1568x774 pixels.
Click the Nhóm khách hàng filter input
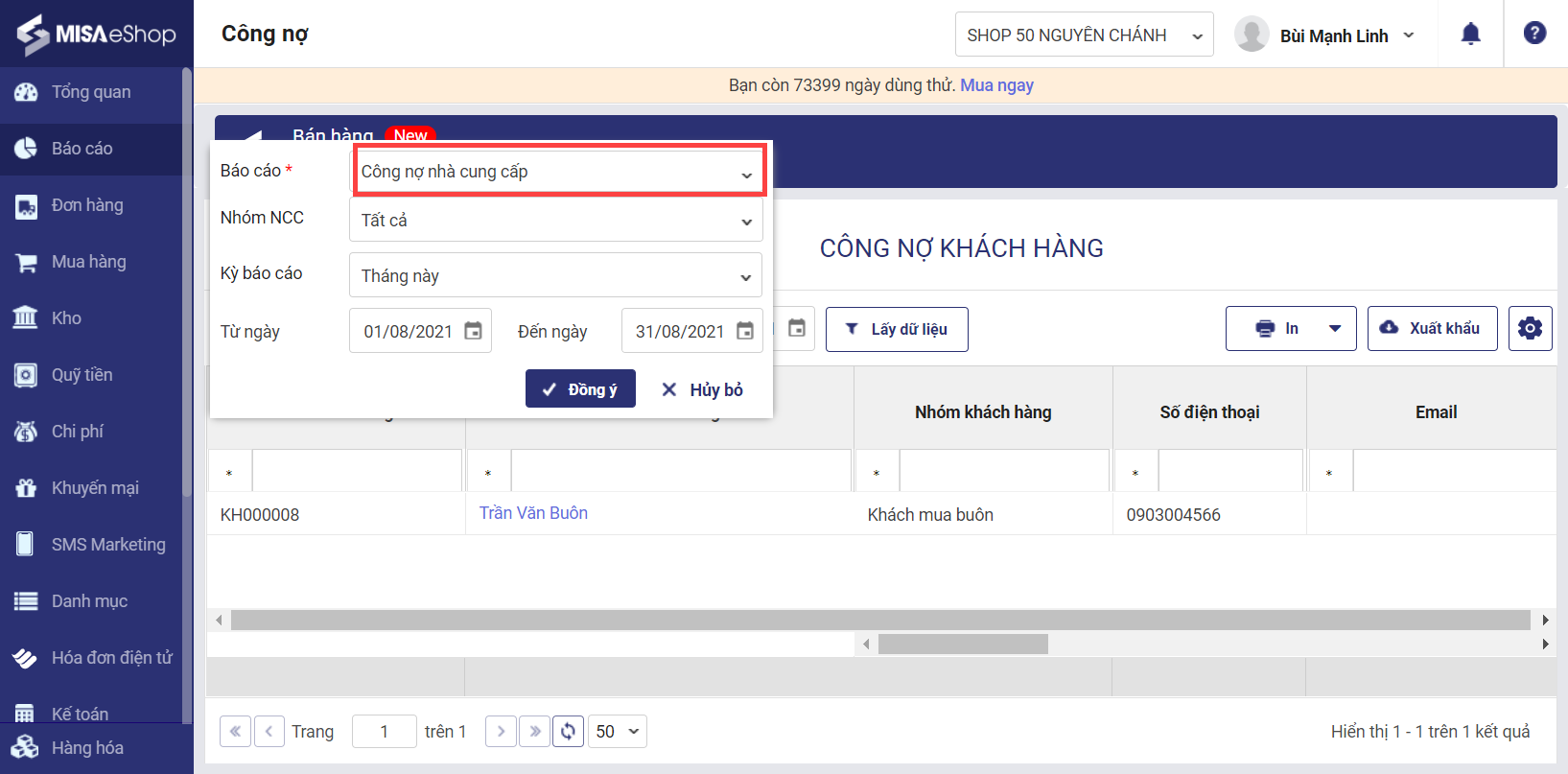1004,471
